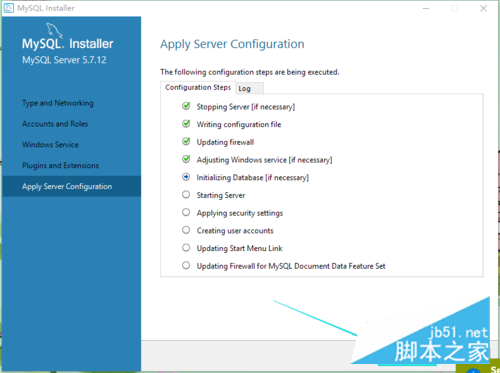Image resolution: width=500 pixels, height=373 pixels.
Task: Click the Applying security settings status circle
Action: [186, 212]
